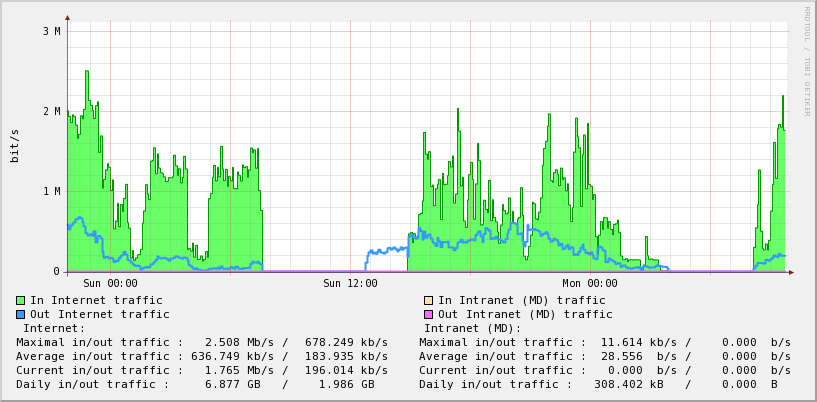Click the Sun 00:00 time axis label
817x402 pixels.
pos(110,283)
